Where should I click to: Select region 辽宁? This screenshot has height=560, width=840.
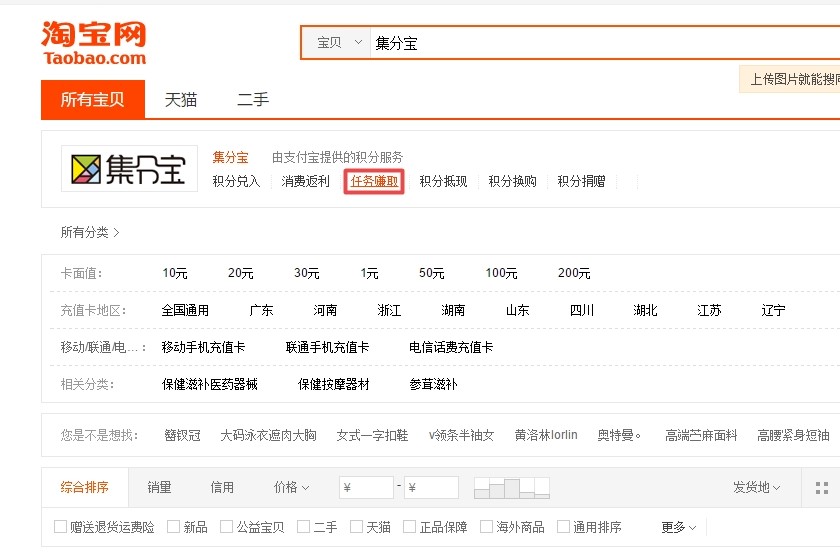[773, 310]
